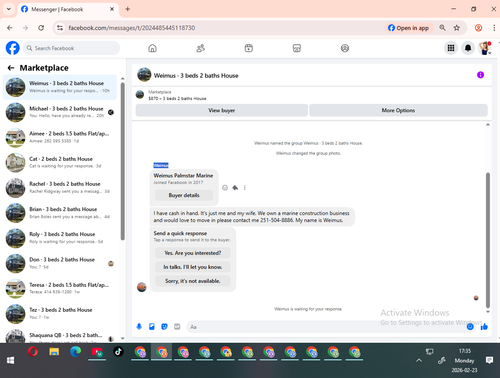Click the More Options button
This screenshot has width=500, height=378.
point(398,110)
